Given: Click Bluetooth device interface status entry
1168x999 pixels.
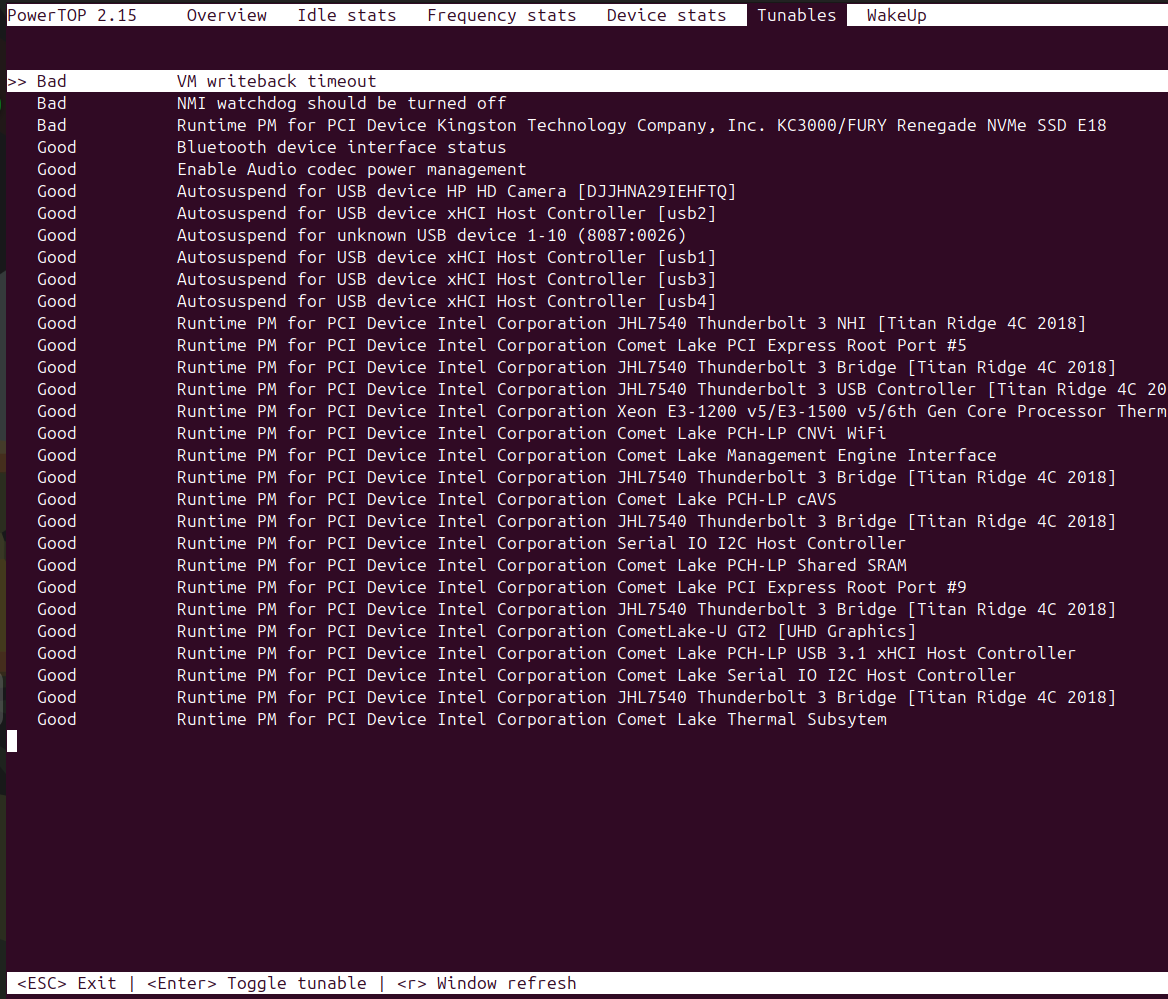Looking at the screenshot, I should pos(341,148).
